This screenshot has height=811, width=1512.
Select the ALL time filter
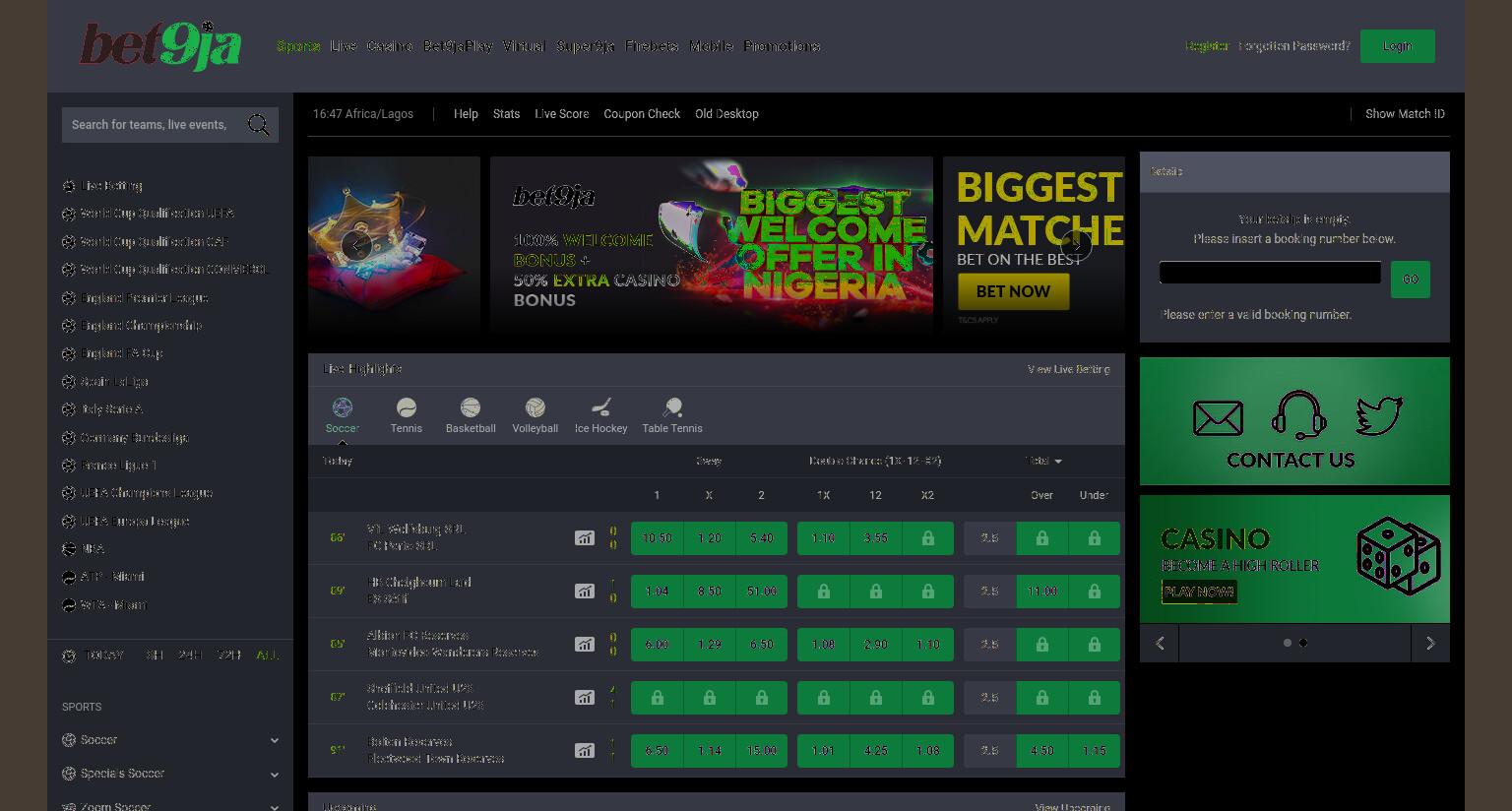tap(267, 655)
